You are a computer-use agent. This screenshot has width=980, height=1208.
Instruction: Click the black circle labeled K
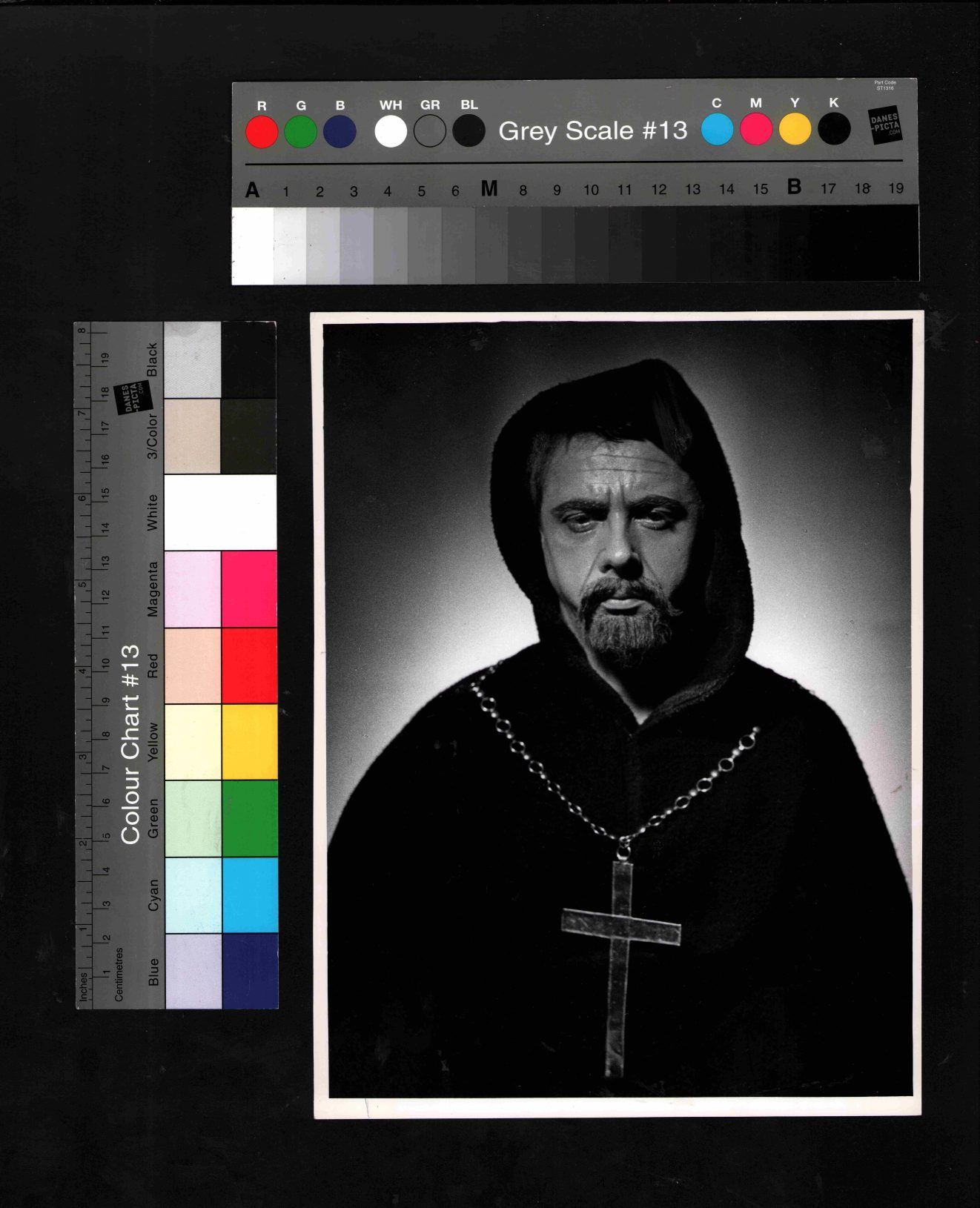(x=834, y=130)
